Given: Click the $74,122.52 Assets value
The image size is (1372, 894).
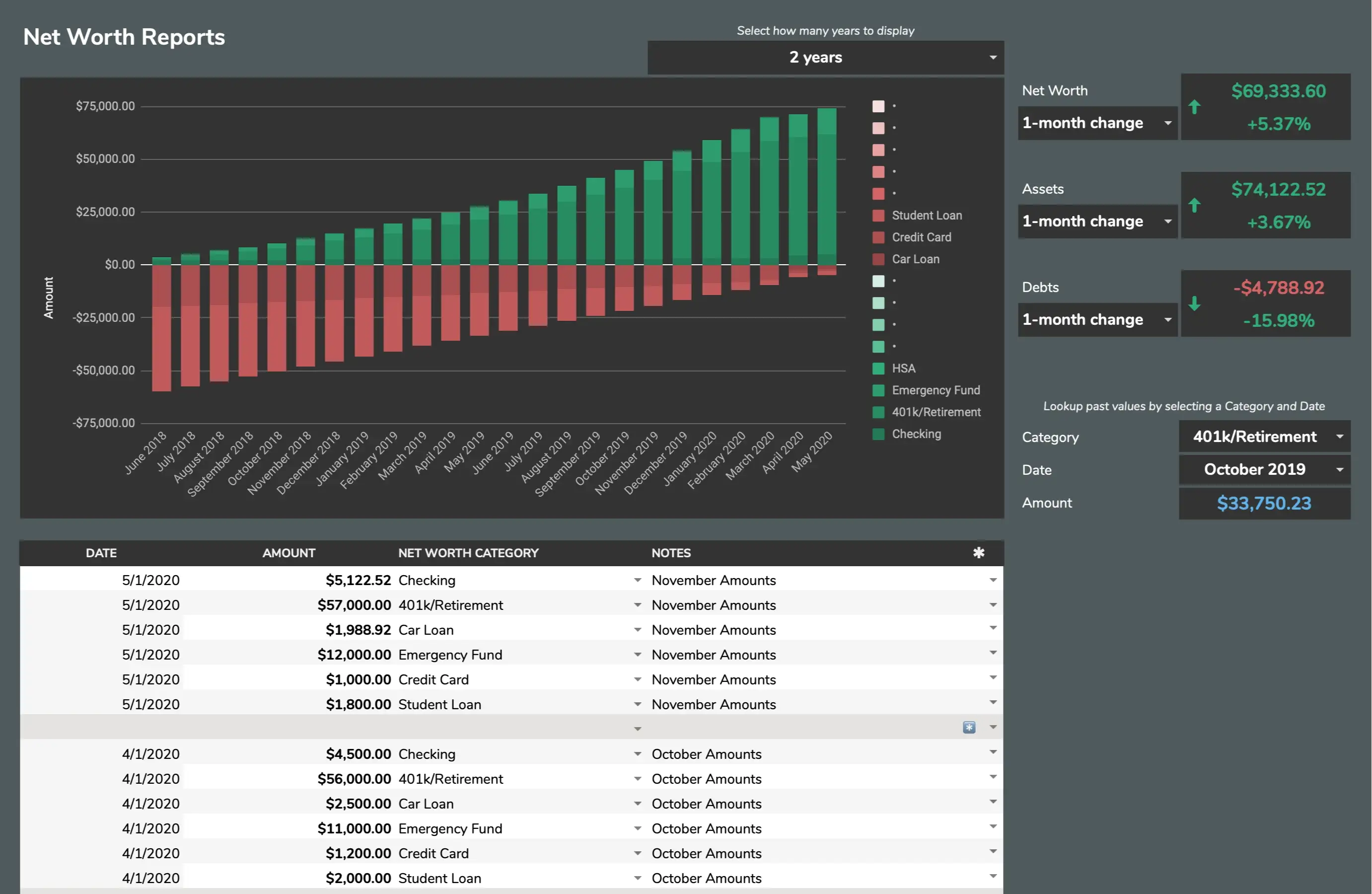Looking at the screenshot, I should (1278, 189).
